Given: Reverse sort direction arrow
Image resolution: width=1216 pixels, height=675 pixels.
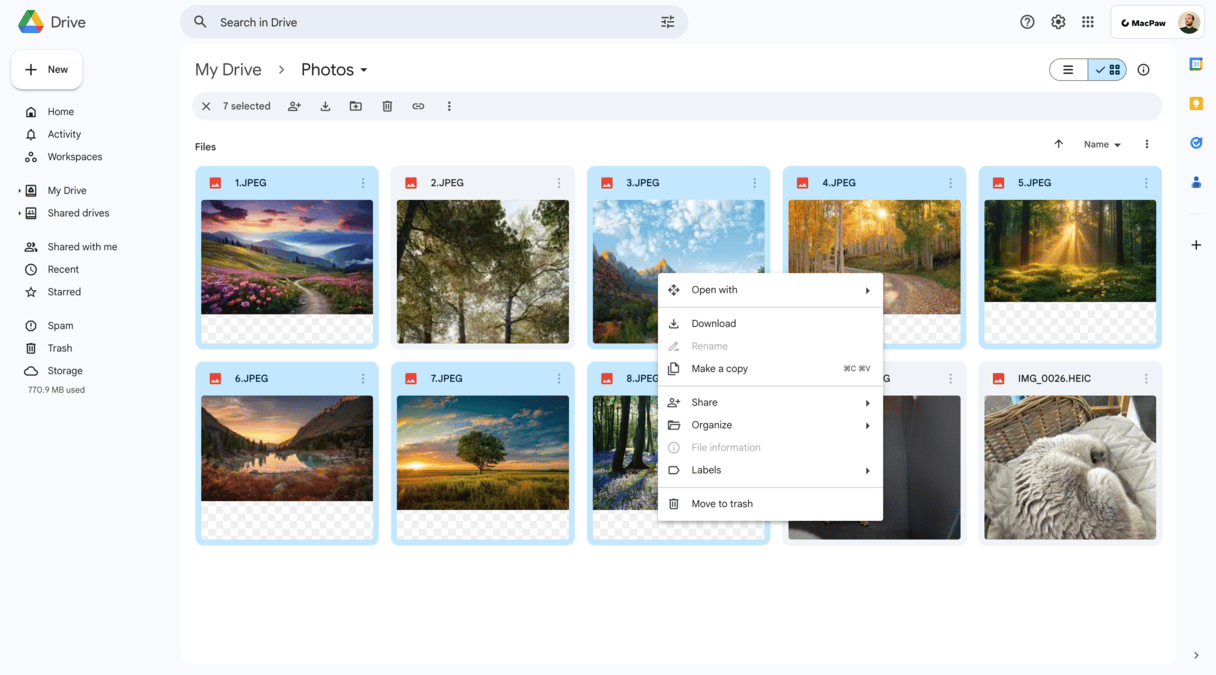Looking at the screenshot, I should (1058, 144).
